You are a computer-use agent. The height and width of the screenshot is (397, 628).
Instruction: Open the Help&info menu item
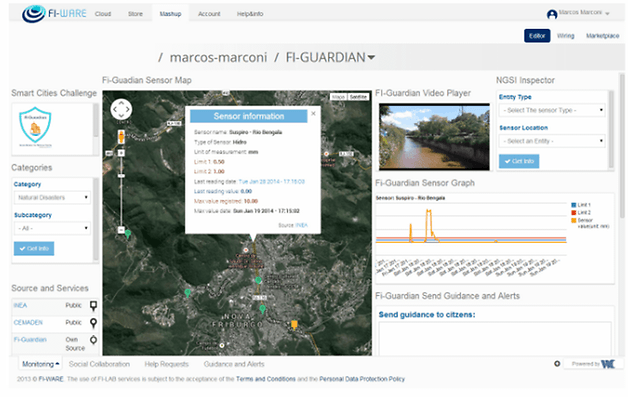click(x=250, y=14)
